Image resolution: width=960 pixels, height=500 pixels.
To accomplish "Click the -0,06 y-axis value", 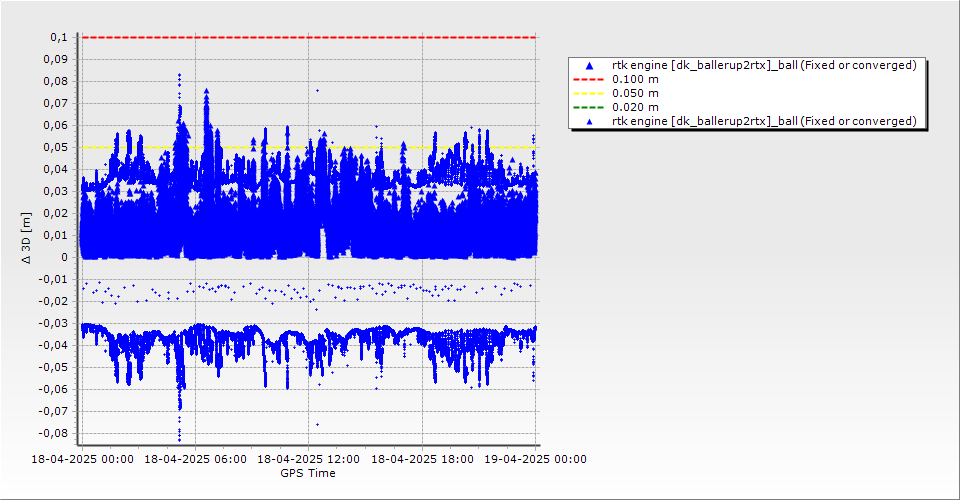I will coord(54,389).
